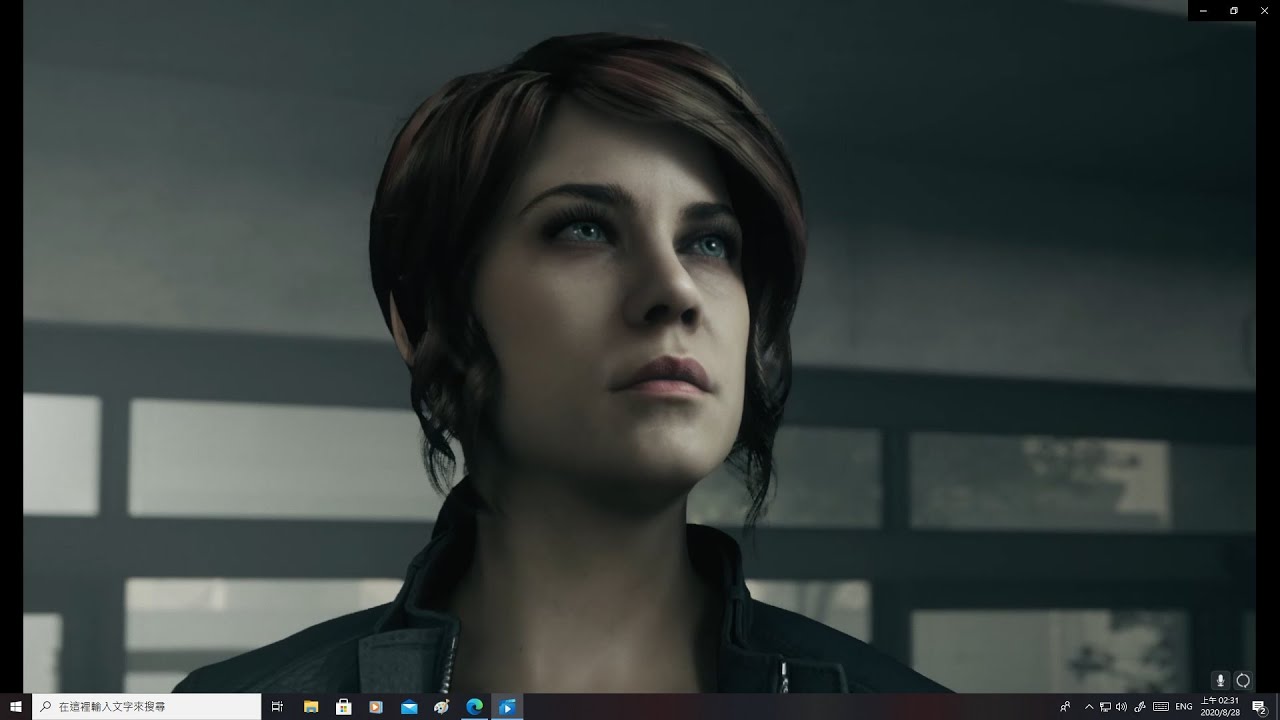Click the circular refresh overlay button

point(1243,680)
